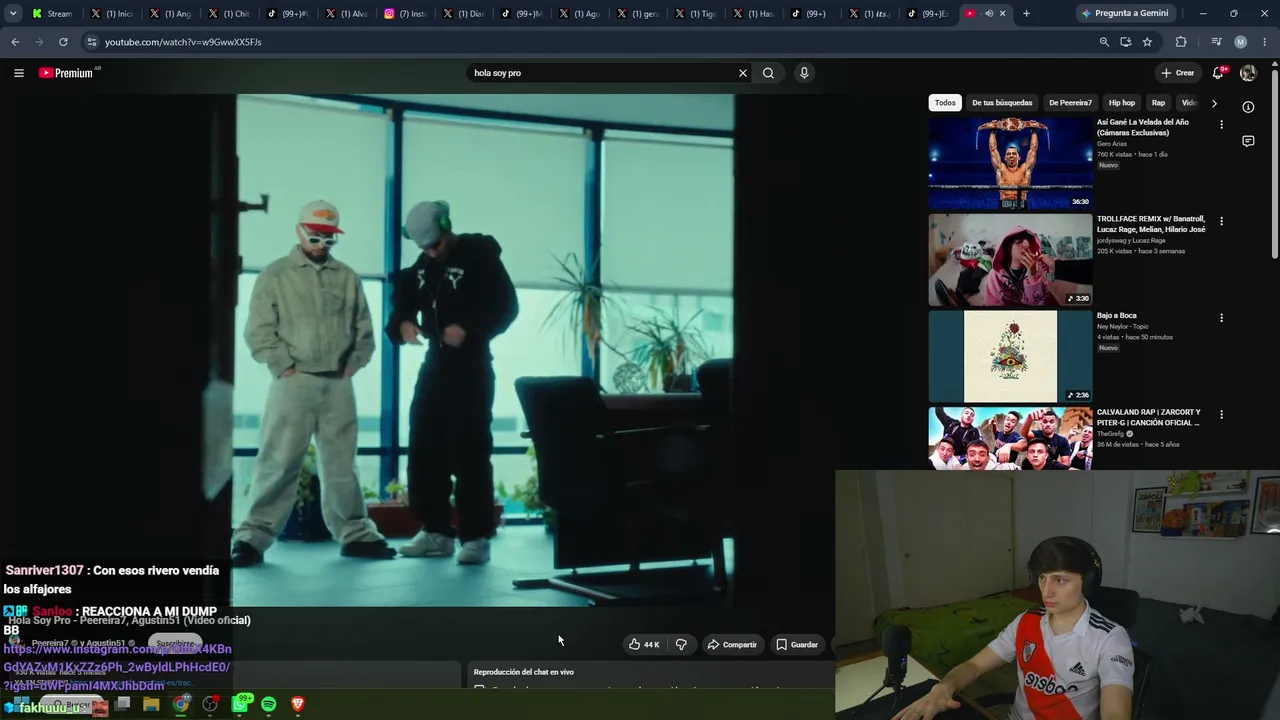Run search with the magnifying glass button

point(768,73)
